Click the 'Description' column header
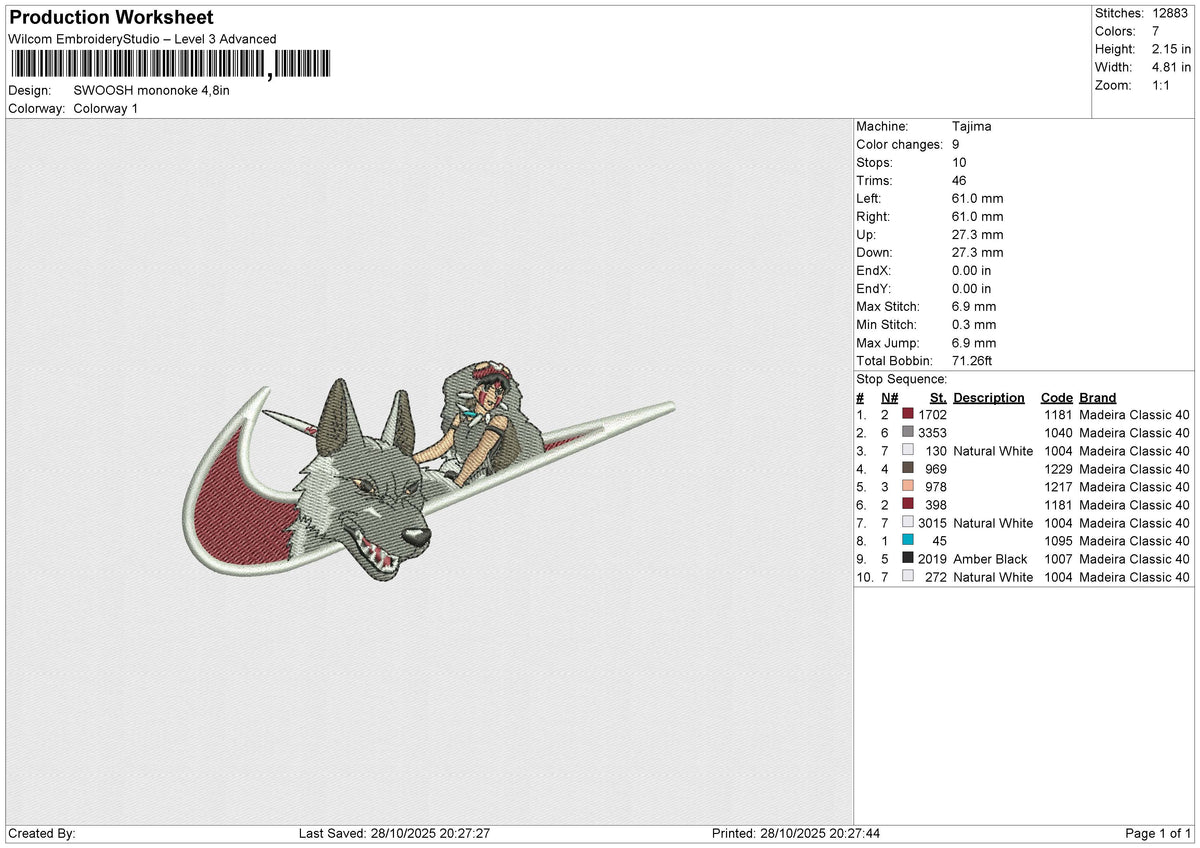Screen dimensions: 1200x848 click(x=989, y=397)
